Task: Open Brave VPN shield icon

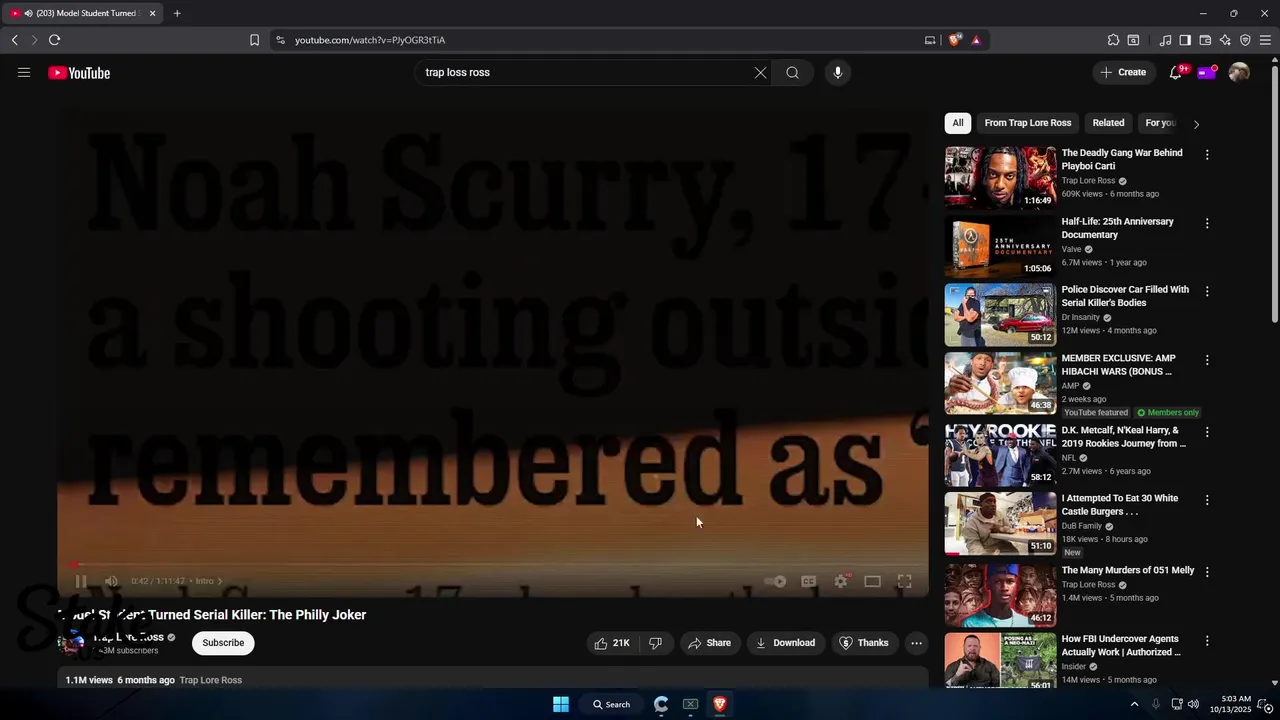Action: pyautogui.click(x=1245, y=40)
